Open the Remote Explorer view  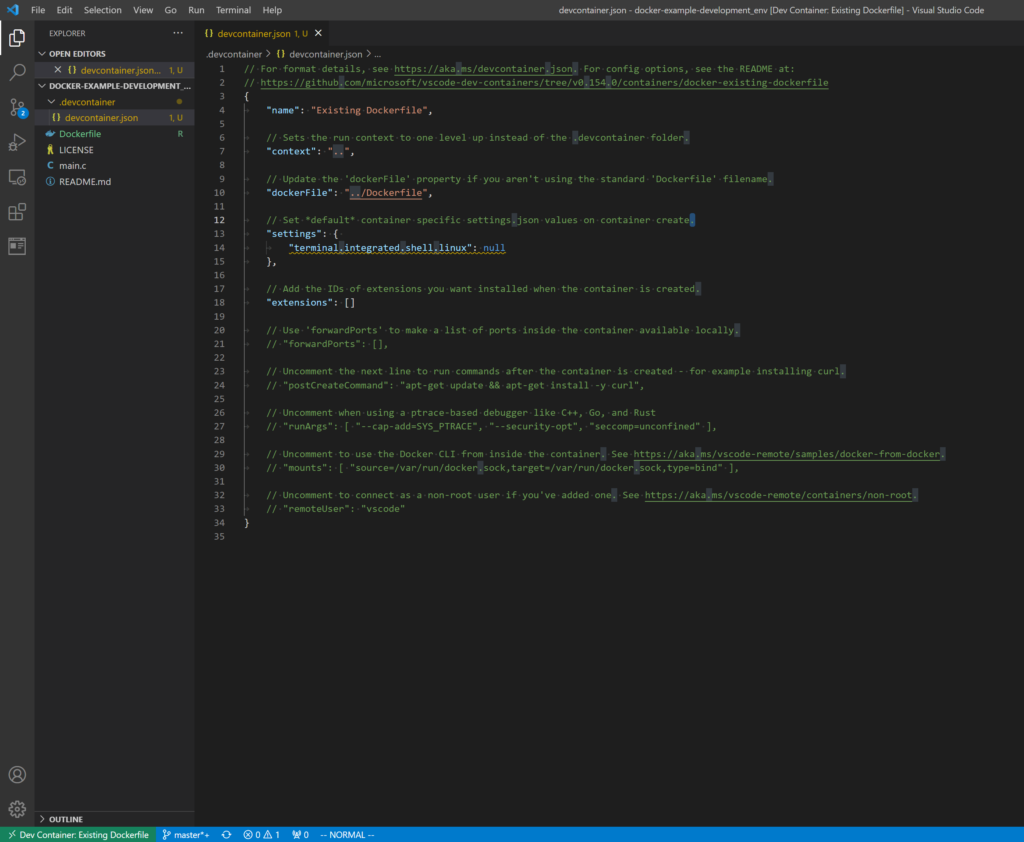pyautogui.click(x=17, y=177)
